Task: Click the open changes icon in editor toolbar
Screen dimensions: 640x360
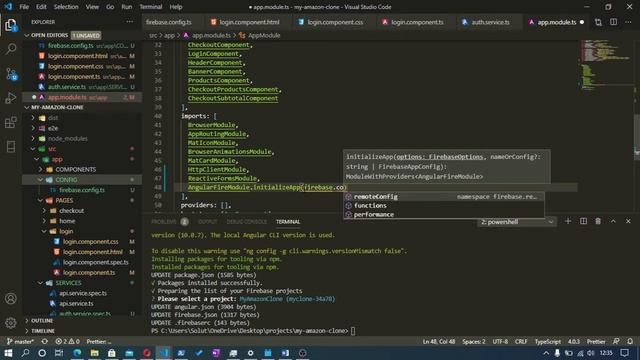Action: (598, 22)
